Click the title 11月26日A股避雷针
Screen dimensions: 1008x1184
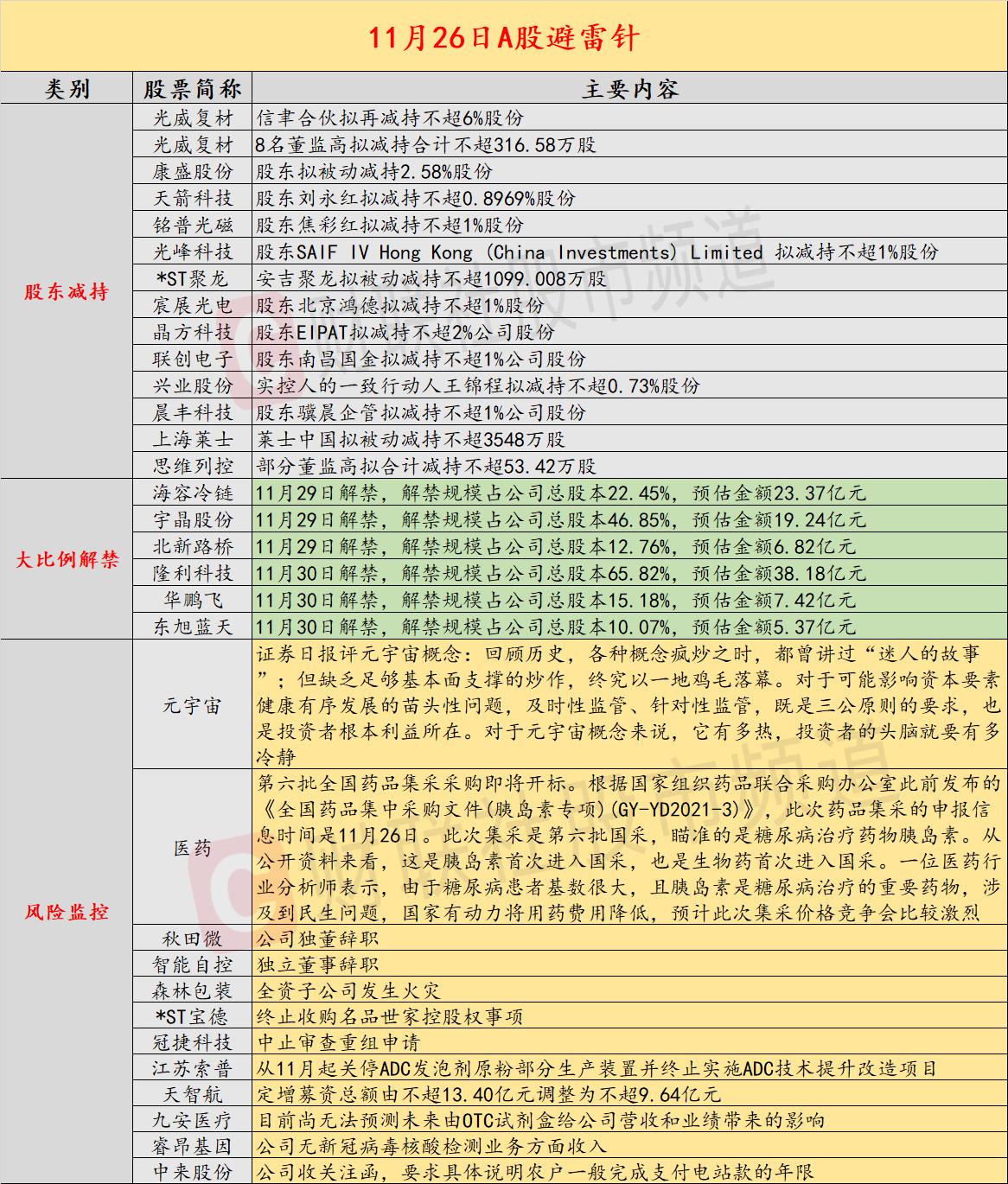click(x=504, y=37)
